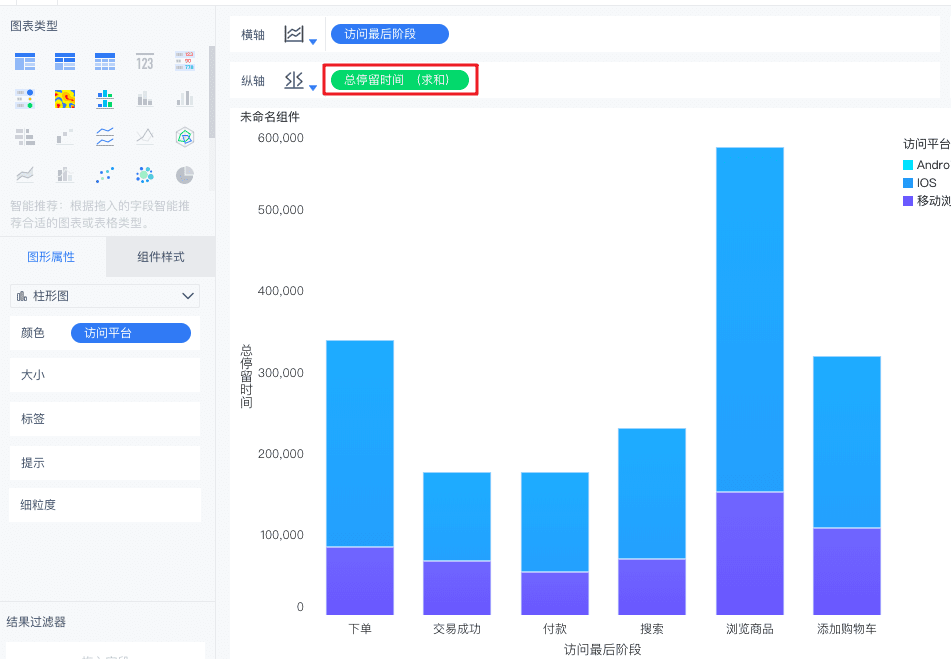
Task: Switch to the 图形属性 tab
Action: tap(51, 257)
